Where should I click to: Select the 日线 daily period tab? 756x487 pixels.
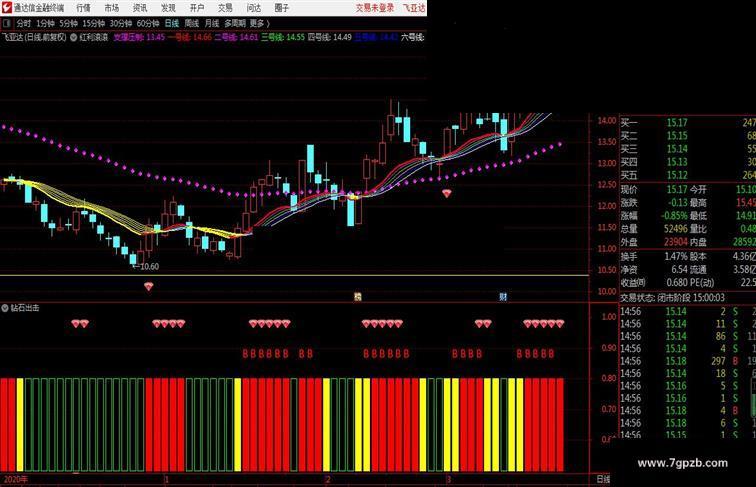[172, 23]
